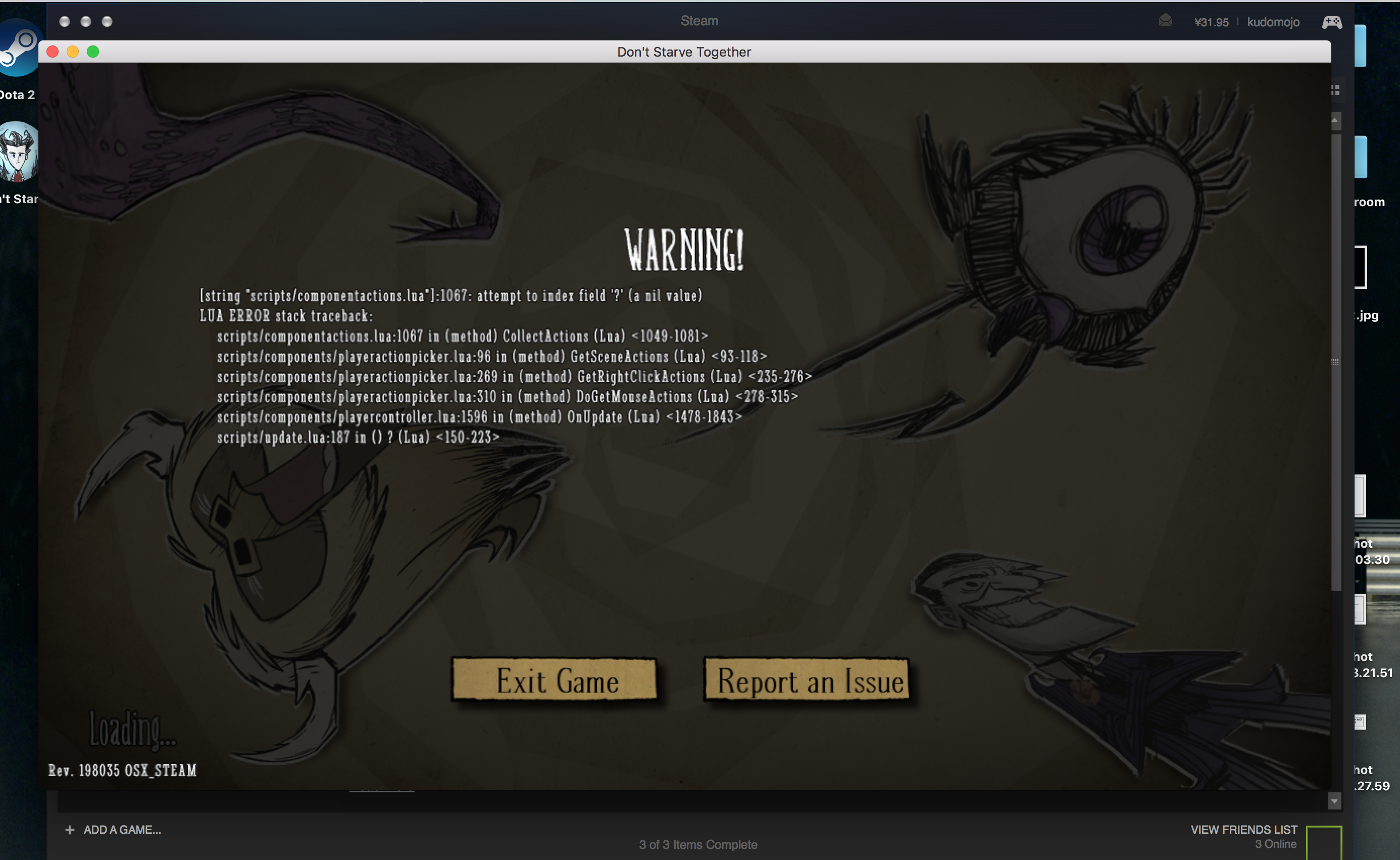Maximize the Don't Starve Together window
The height and width of the screenshot is (860, 1400).
(x=93, y=52)
